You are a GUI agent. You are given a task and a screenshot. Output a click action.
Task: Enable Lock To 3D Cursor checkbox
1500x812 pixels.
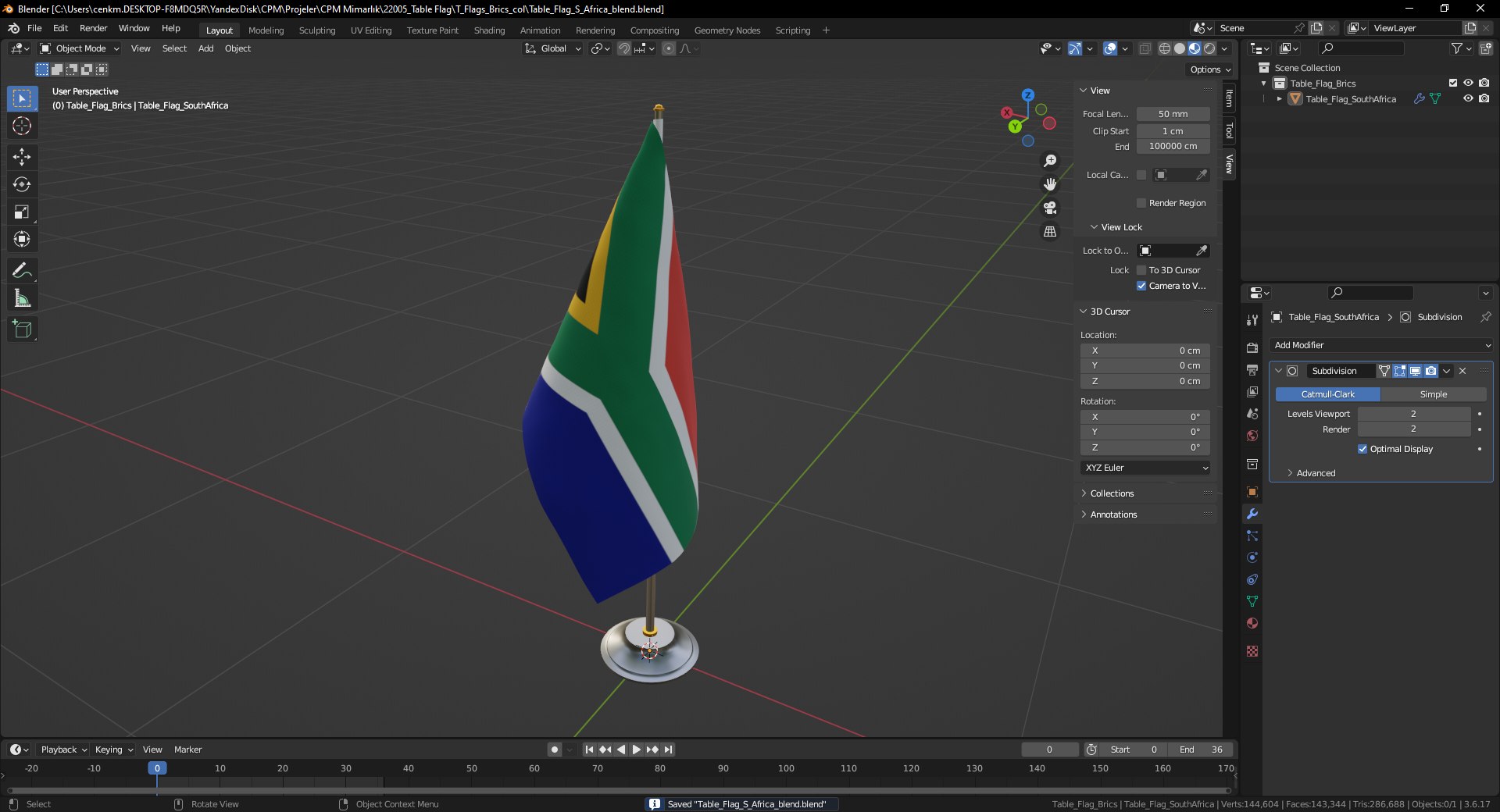[x=1141, y=270]
